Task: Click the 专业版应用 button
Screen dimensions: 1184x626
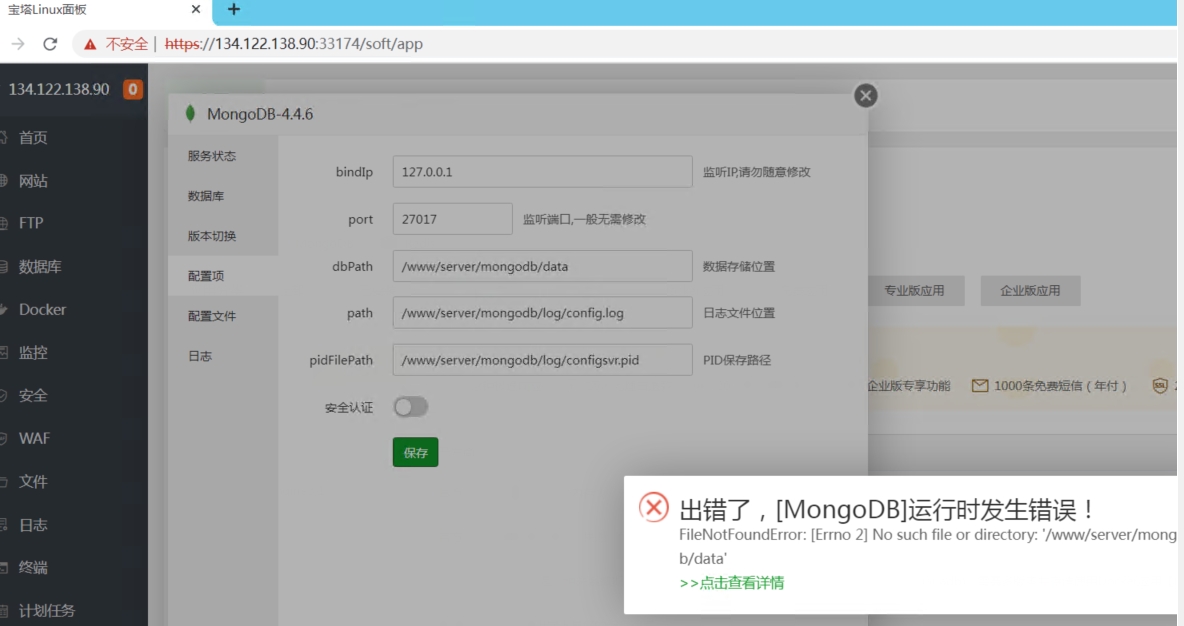Action: point(914,291)
